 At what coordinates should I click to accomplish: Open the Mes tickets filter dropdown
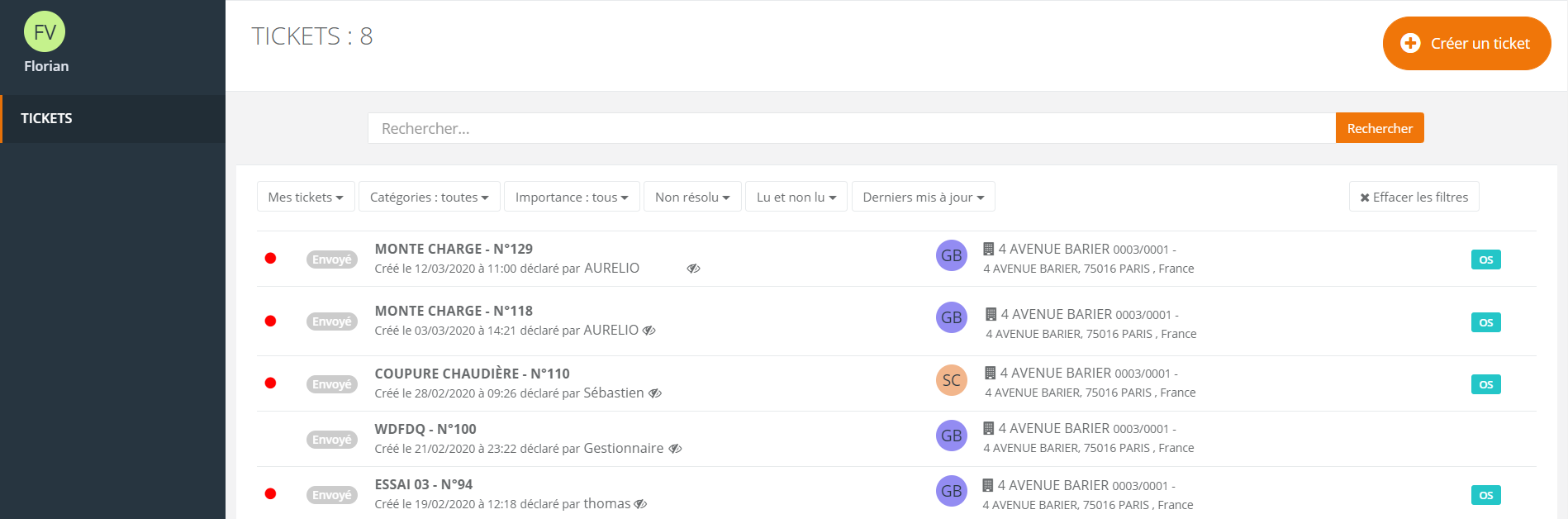coord(306,197)
